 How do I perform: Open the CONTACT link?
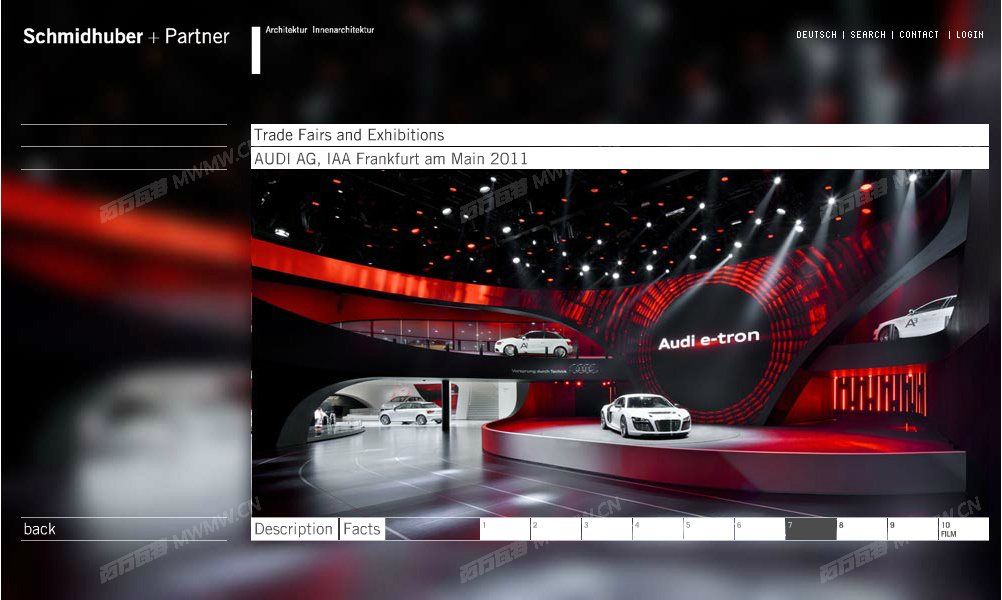(919, 35)
